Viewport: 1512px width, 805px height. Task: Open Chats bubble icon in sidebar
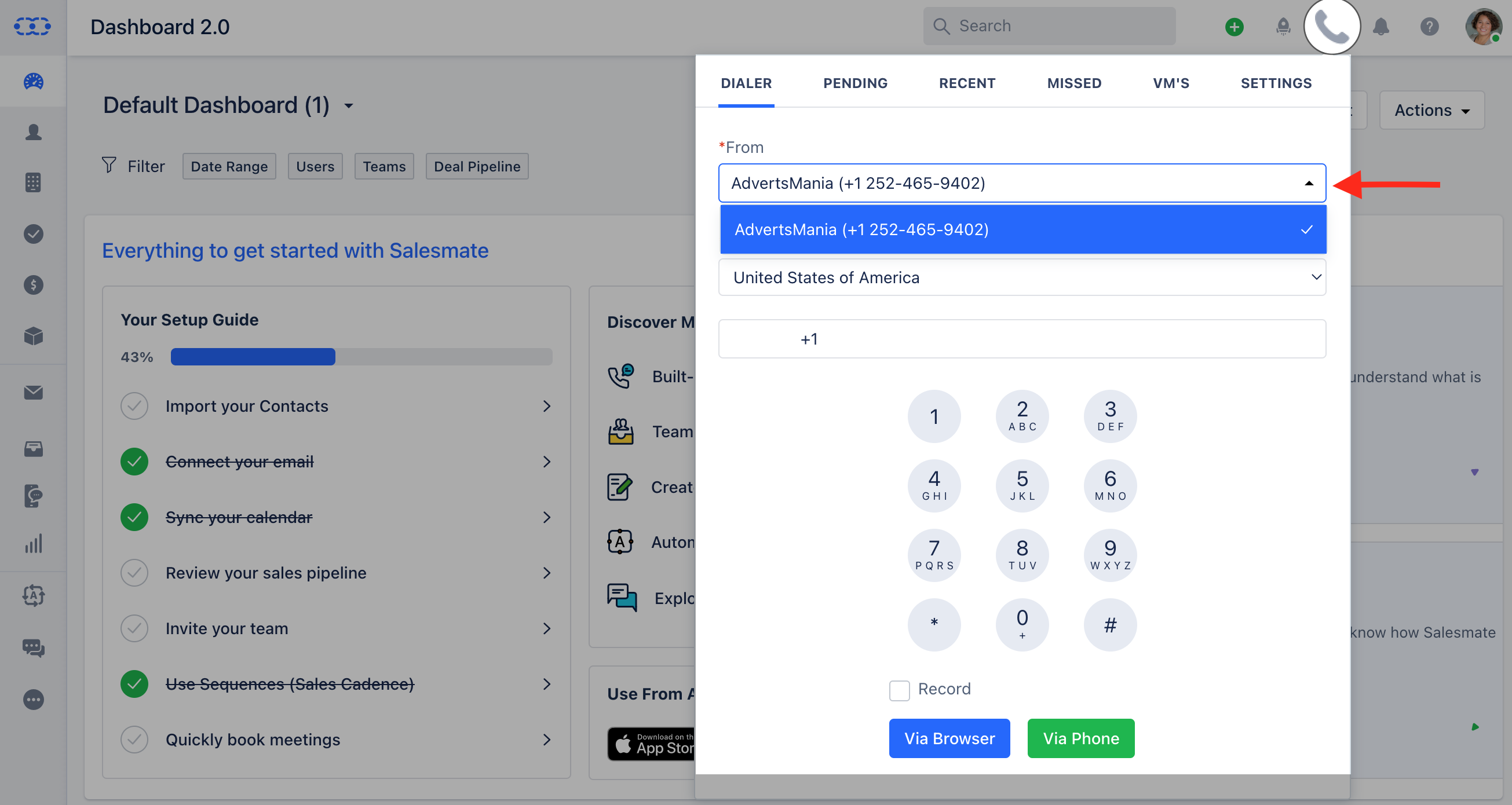(34, 647)
